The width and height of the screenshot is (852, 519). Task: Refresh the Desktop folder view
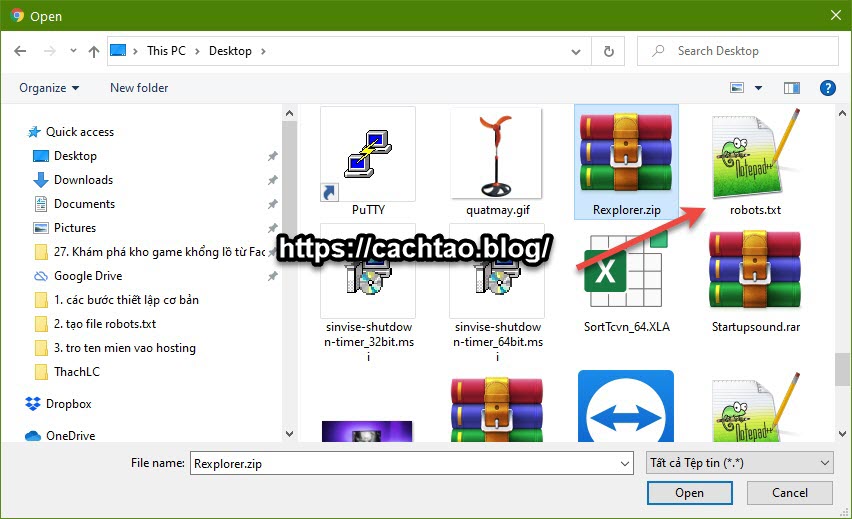(x=609, y=51)
